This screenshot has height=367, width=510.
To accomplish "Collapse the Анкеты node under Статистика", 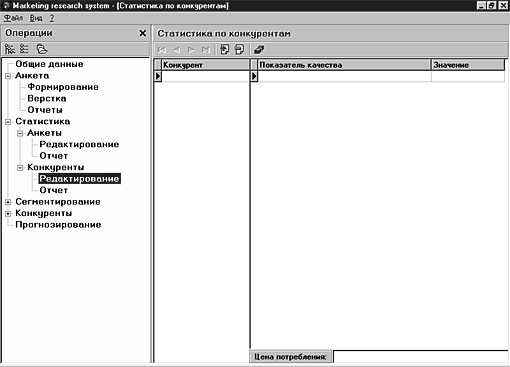I will click(x=20, y=133).
